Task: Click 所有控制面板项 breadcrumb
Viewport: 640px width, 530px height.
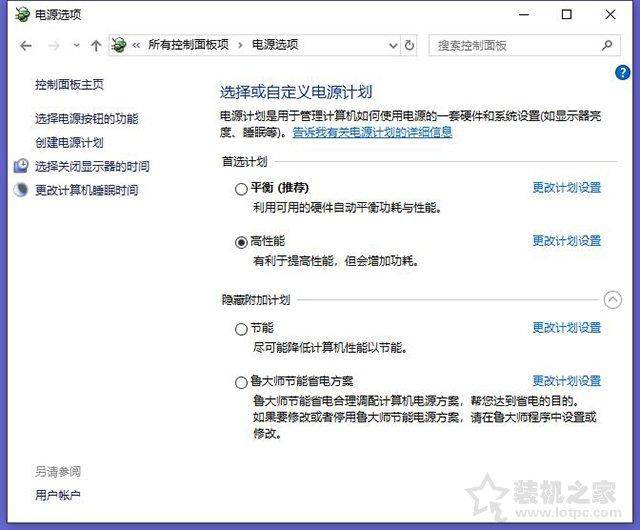Action: pyautogui.click(x=188, y=45)
